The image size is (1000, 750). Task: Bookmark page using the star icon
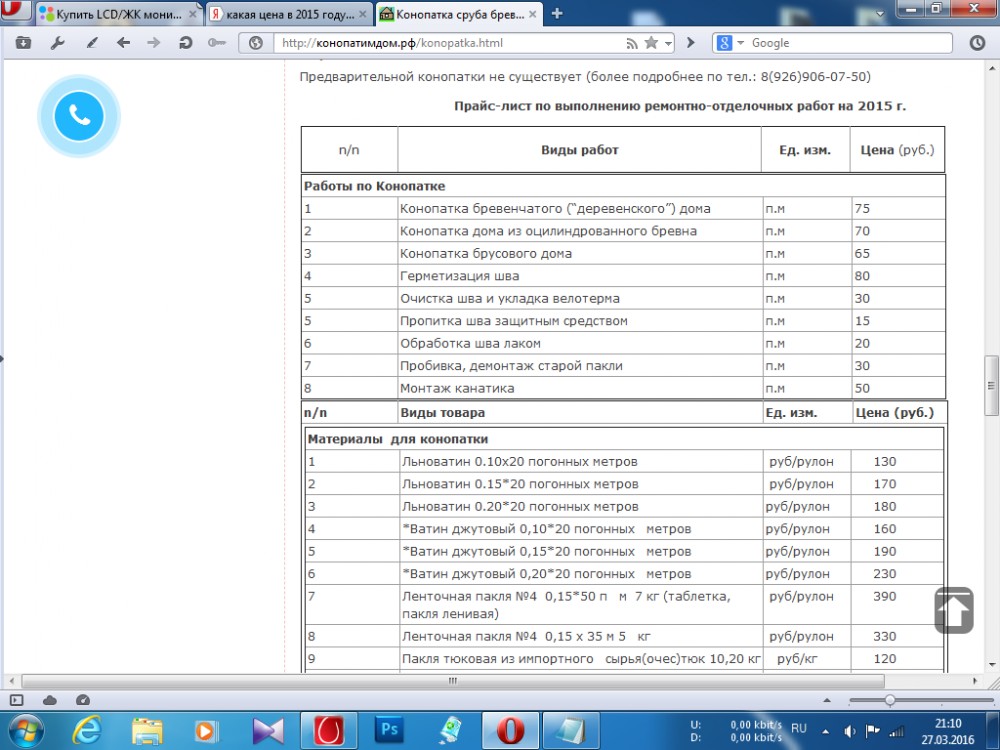(651, 43)
